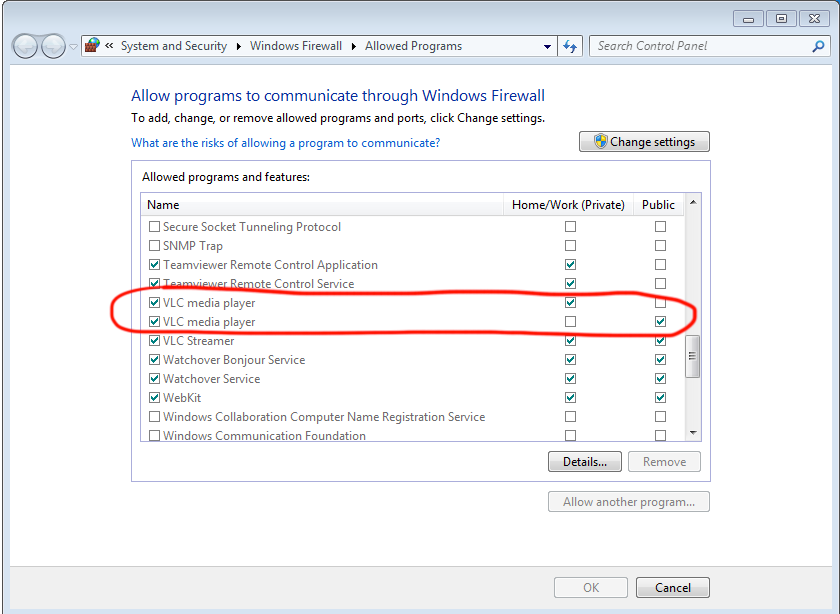The width and height of the screenshot is (840, 614).
Task: Select Secure Socket Tunneling Protocol row text
Action: 252,227
